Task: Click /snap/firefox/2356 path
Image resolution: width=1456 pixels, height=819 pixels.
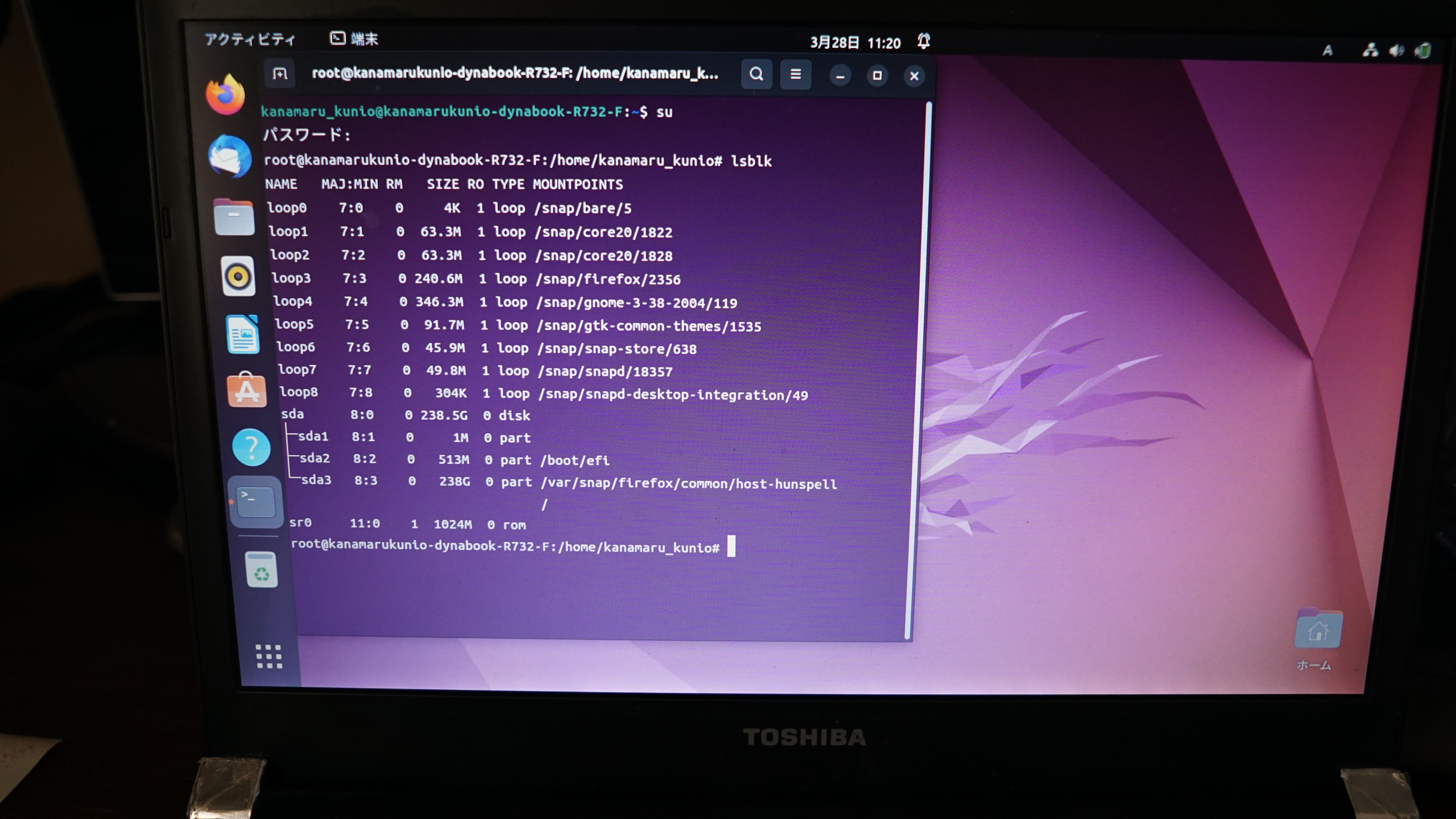Action: pyautogui.click(x=609, y=279)
